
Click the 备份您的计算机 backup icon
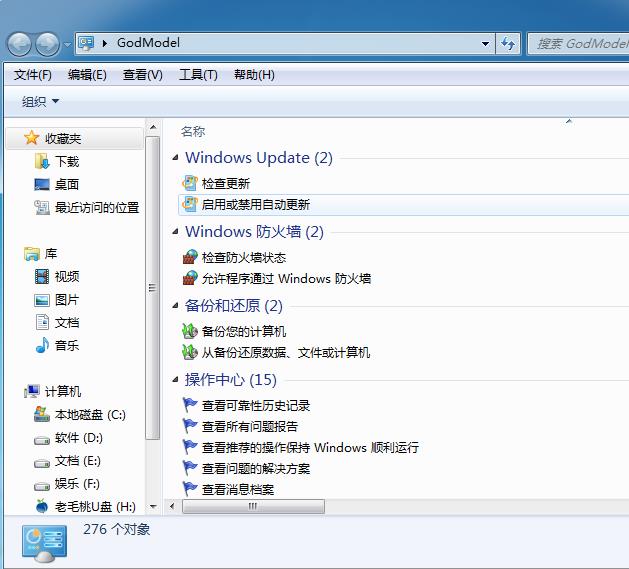[x=190, y=331]
